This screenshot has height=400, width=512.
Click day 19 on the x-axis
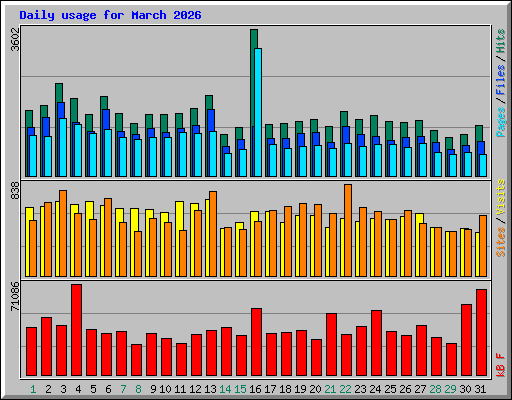300,389
